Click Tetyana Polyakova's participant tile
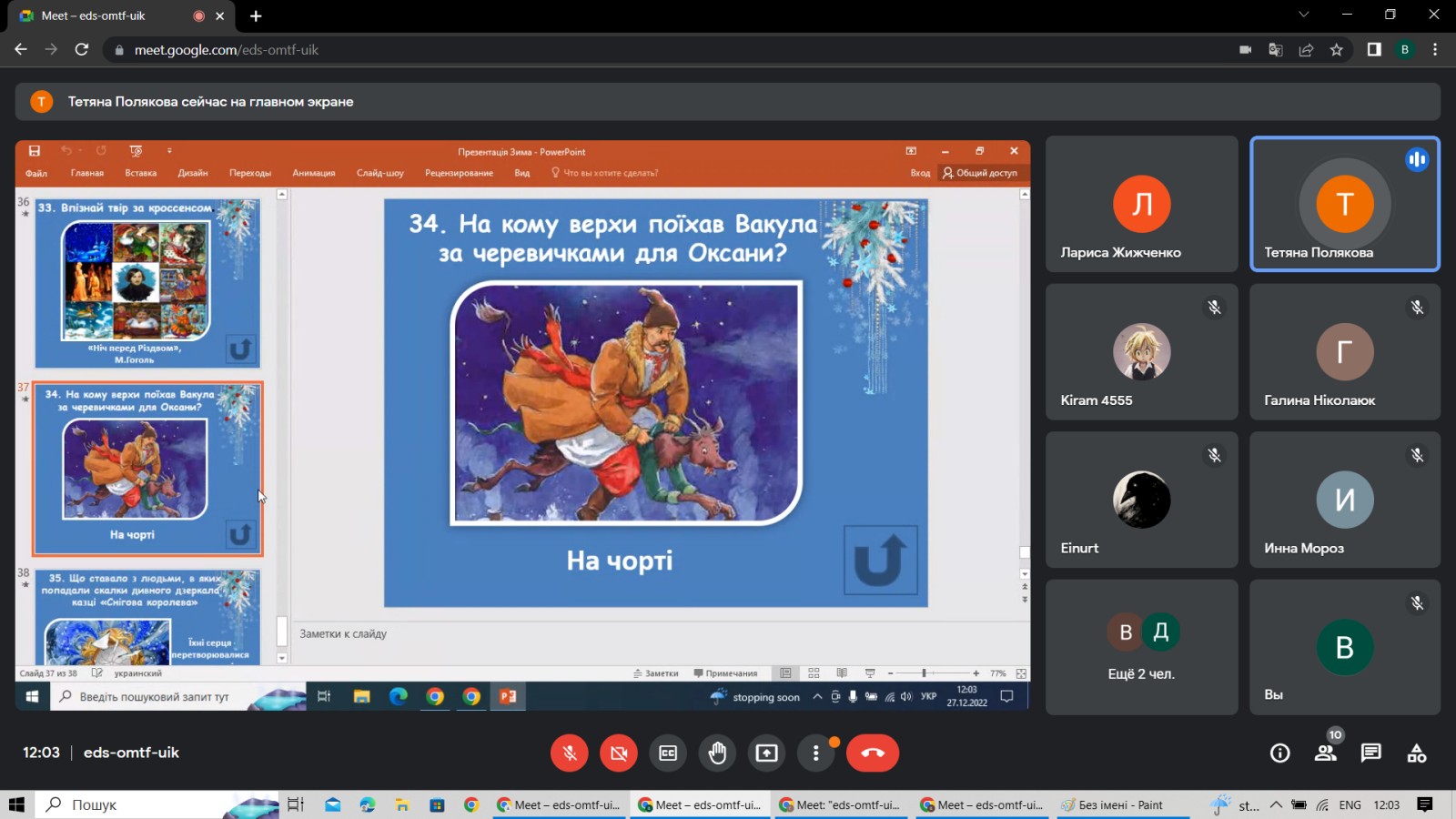Image resolution: width=1456 pixels, height=819 pixels. [x=1344, y=204]
